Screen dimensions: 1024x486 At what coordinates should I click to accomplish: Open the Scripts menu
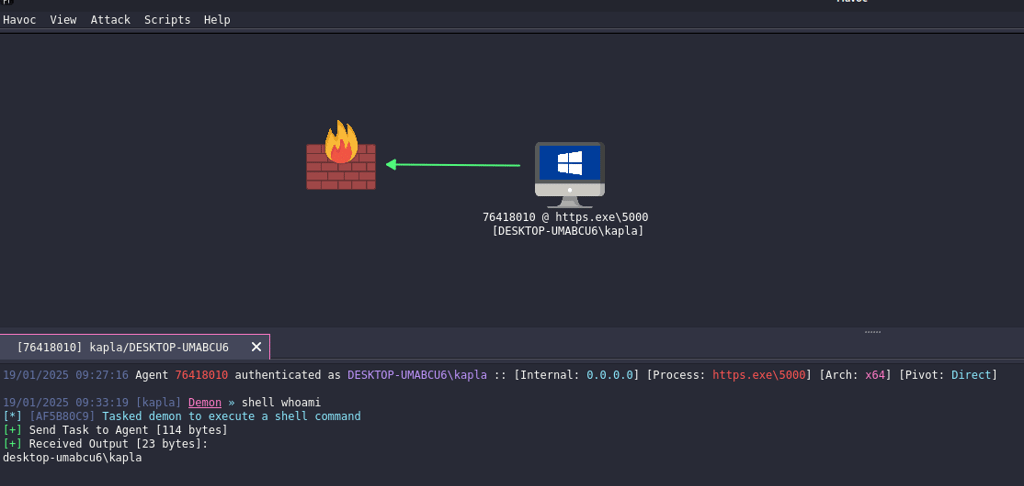click(167, 20)
